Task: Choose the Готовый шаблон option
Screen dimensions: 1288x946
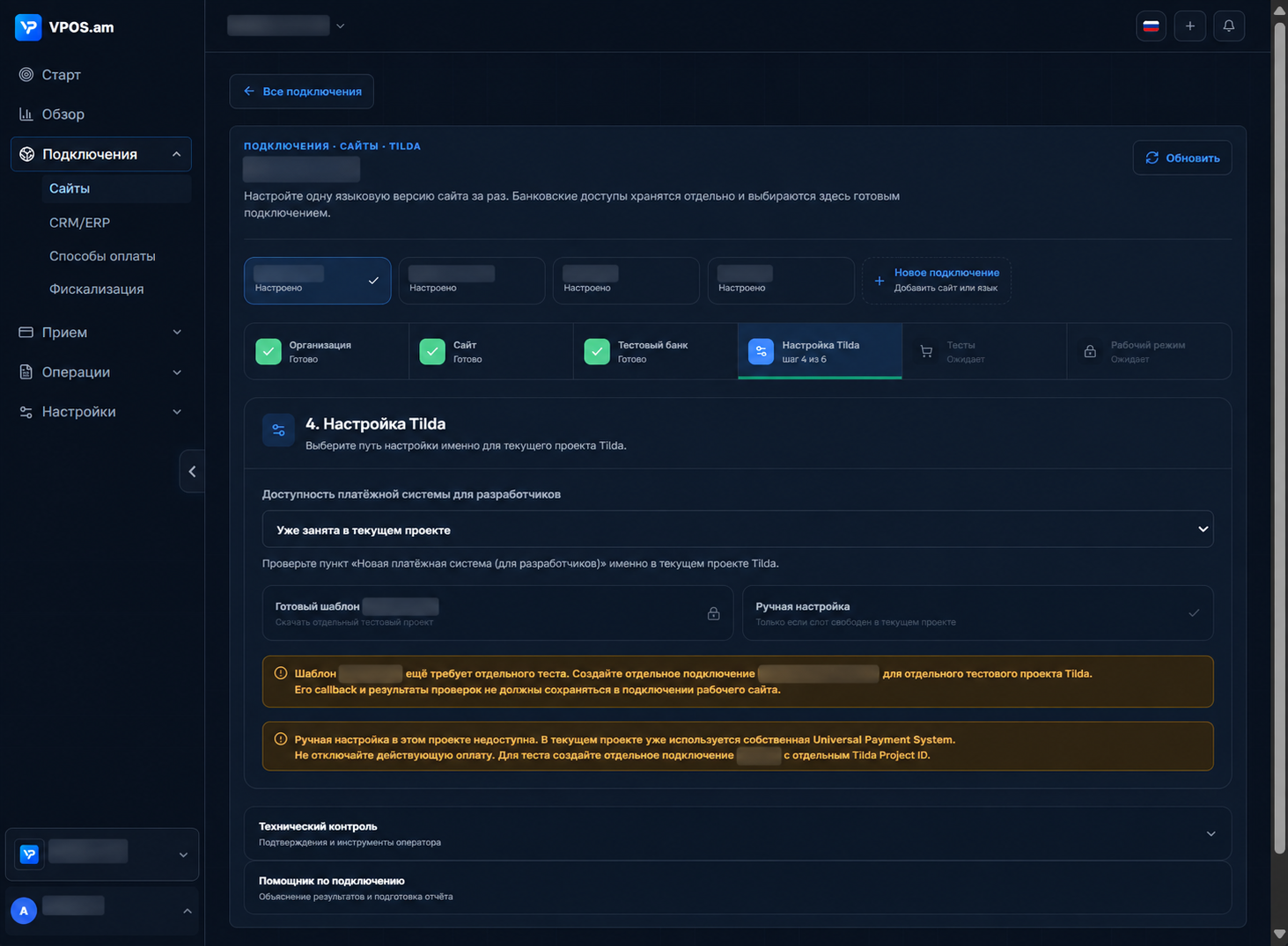Action: click(x=497, y=613)
